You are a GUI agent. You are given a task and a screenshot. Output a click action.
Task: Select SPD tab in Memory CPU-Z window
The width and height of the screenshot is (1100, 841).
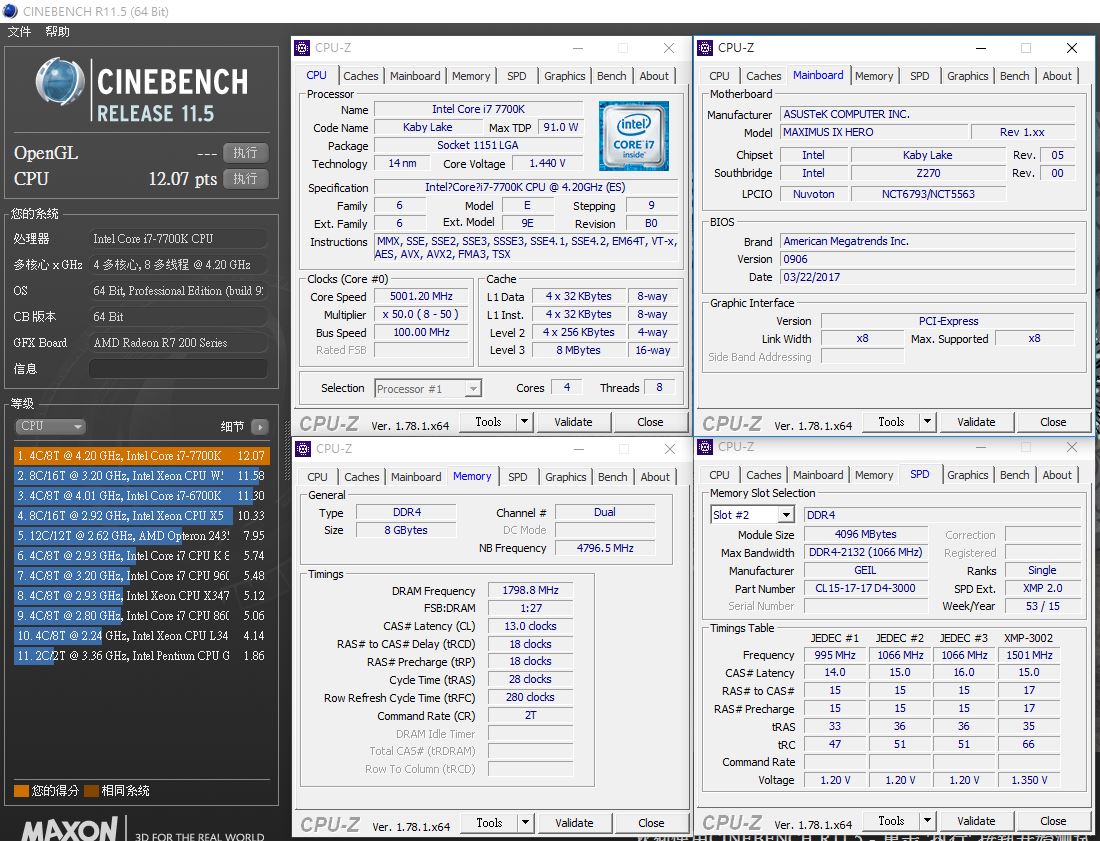(518, 477)
